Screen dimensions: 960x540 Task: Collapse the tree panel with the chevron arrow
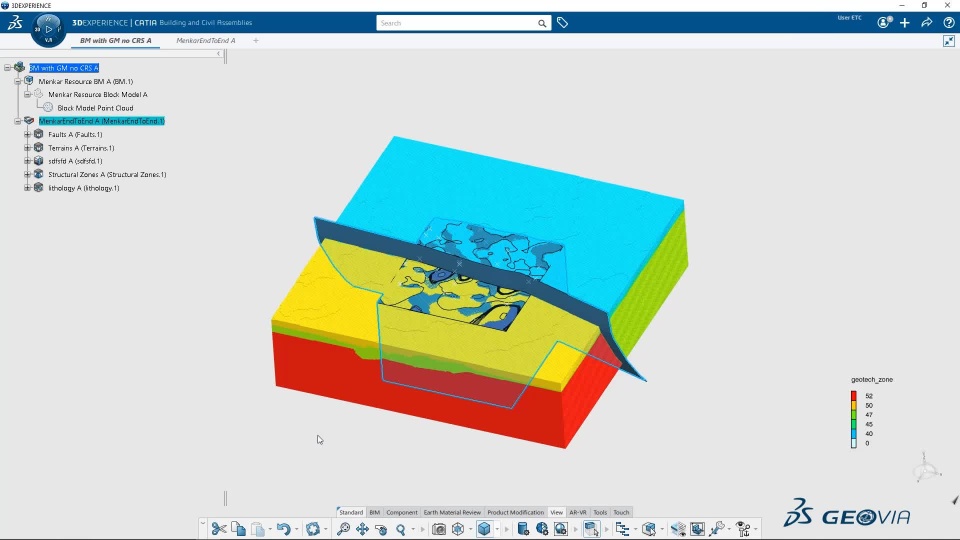click(x=219, y=54)
